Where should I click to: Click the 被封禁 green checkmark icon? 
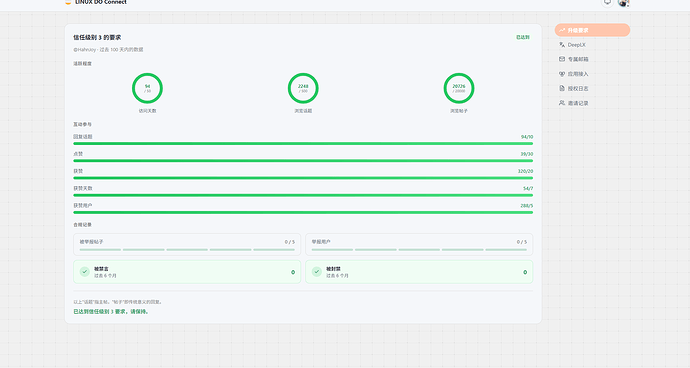click(317, 272)
